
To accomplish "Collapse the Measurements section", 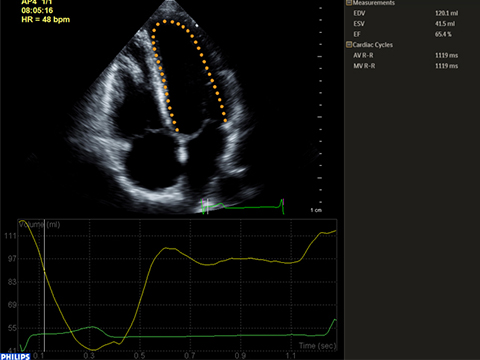I will pyautogui.click(x=349, y=3).
